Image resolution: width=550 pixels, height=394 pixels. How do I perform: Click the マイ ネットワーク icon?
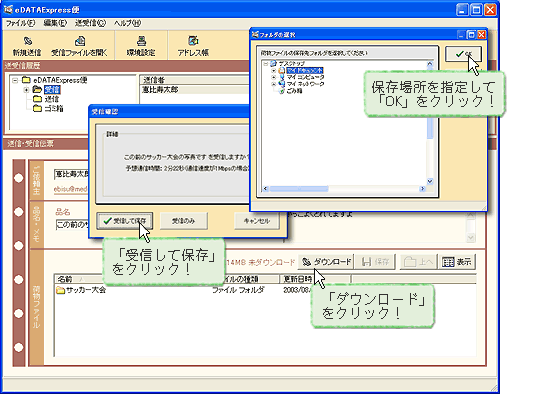pos(281,84)
